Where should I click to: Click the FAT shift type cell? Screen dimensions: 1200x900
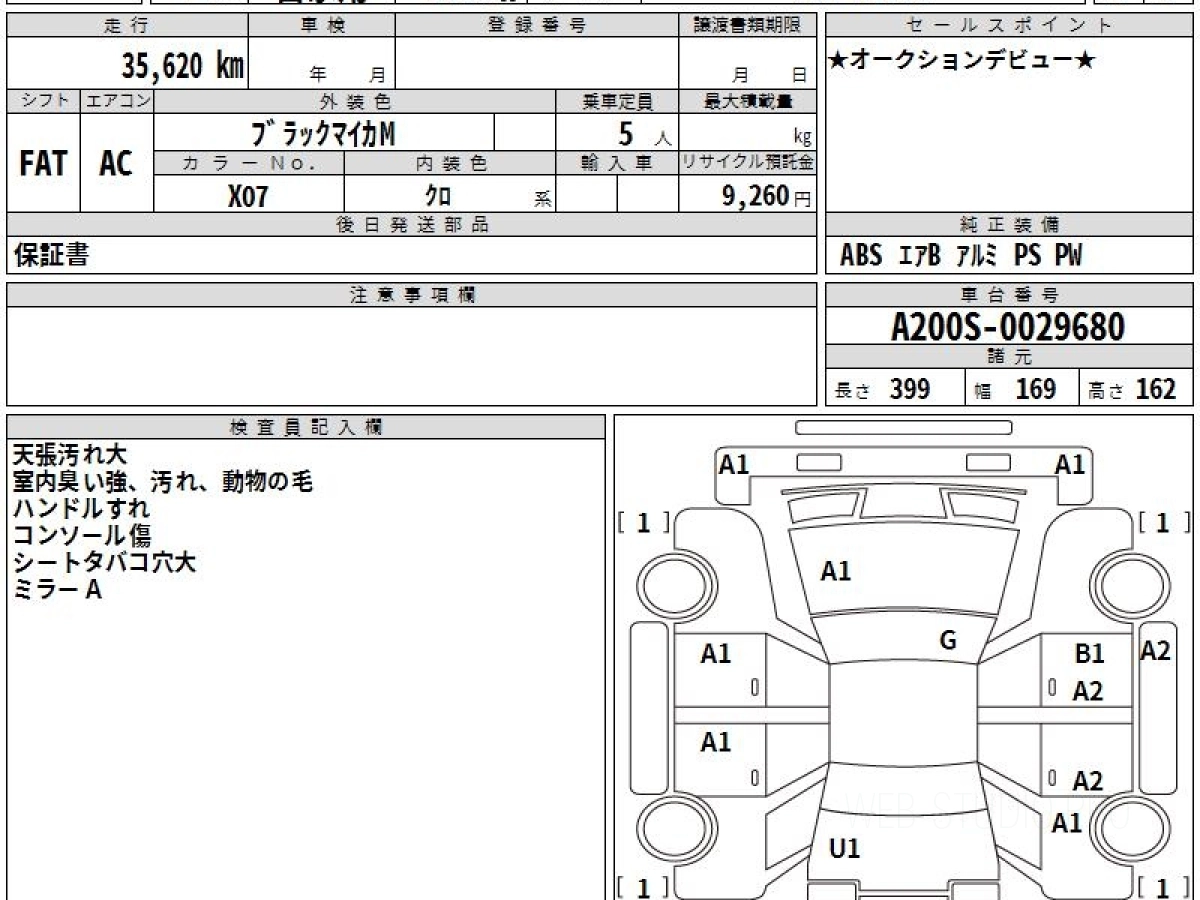click(43, 164)
